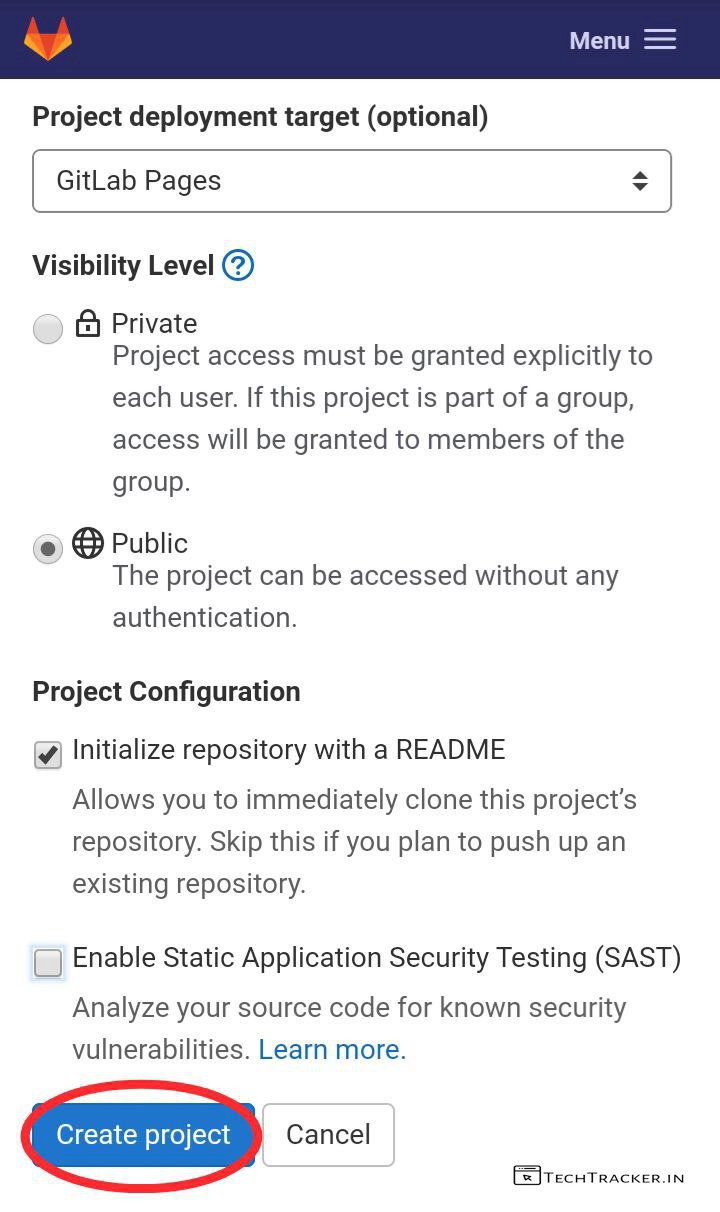Screen dimensions: 720x1212
Task: Click the lock icon beside Private
Action: click(x=88, y=323)
